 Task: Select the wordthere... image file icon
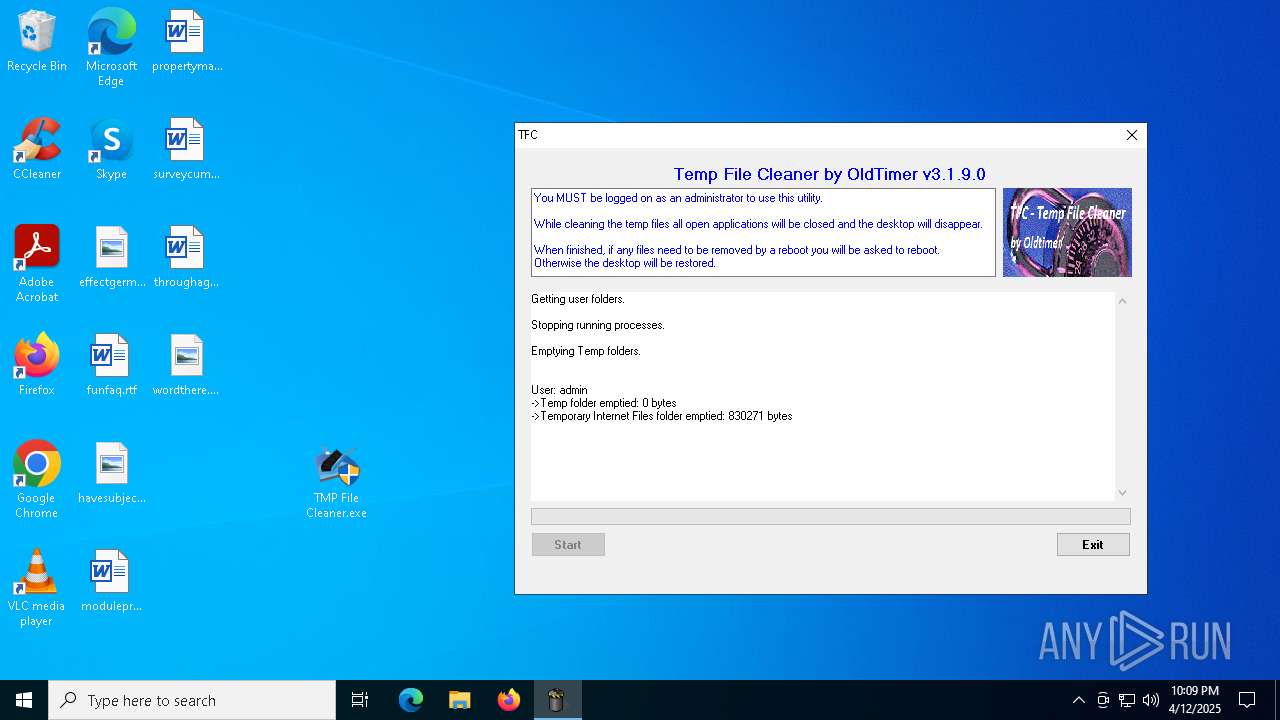coord(186,365)
